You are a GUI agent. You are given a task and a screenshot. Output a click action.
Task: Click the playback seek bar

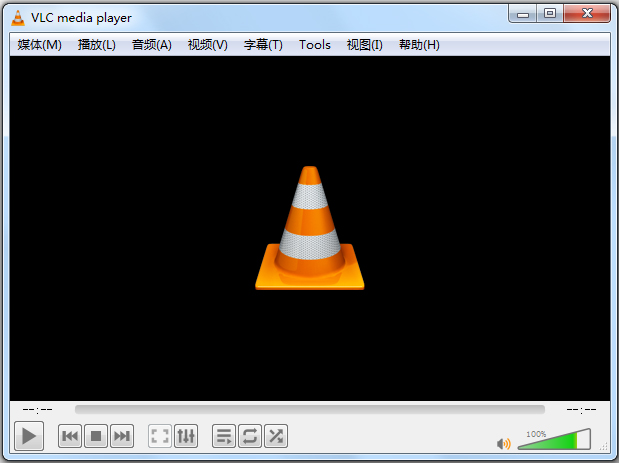pyautogui.click(x=310, y=409)
